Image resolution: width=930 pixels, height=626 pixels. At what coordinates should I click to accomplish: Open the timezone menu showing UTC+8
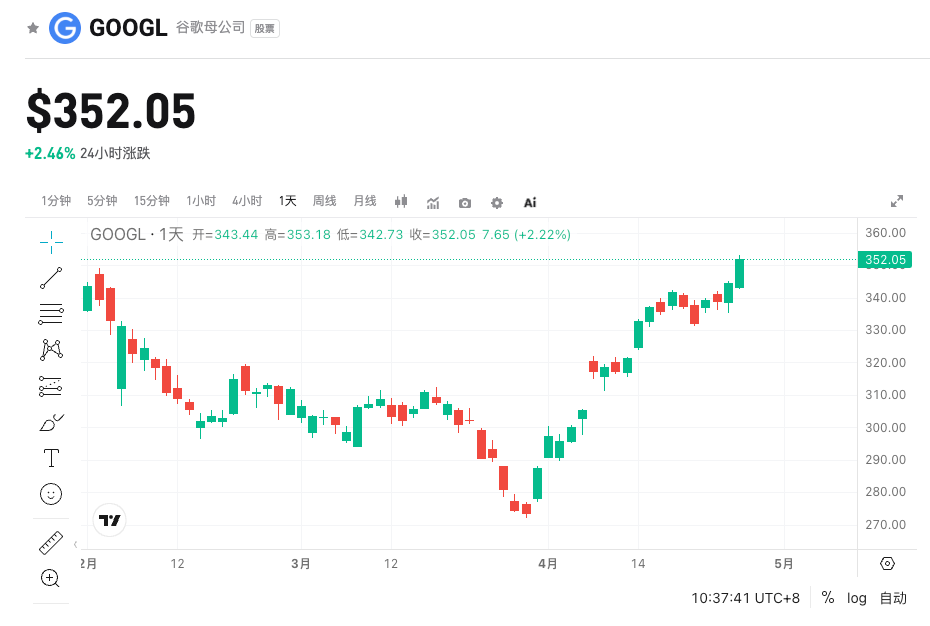point(745,598)
